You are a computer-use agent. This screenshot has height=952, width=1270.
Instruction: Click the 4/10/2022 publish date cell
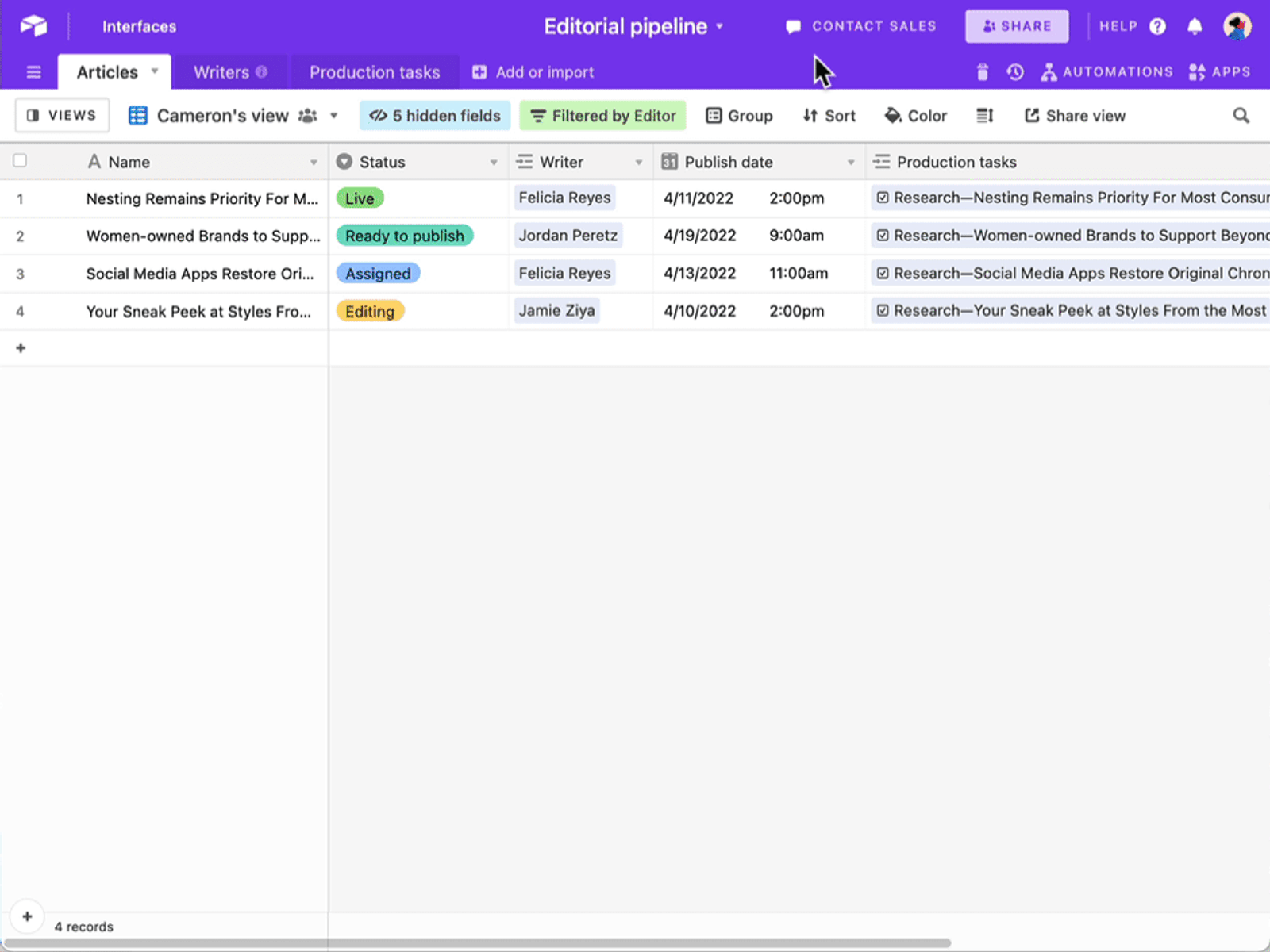(700, 311)
